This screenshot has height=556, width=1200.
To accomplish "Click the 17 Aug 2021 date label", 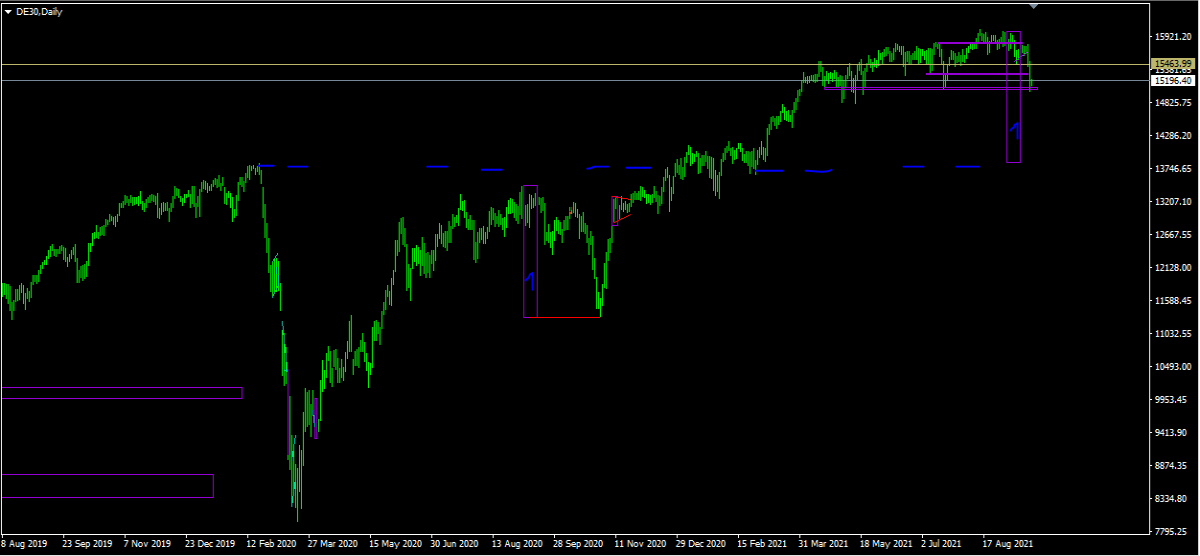I will [x=1007, y=545].
